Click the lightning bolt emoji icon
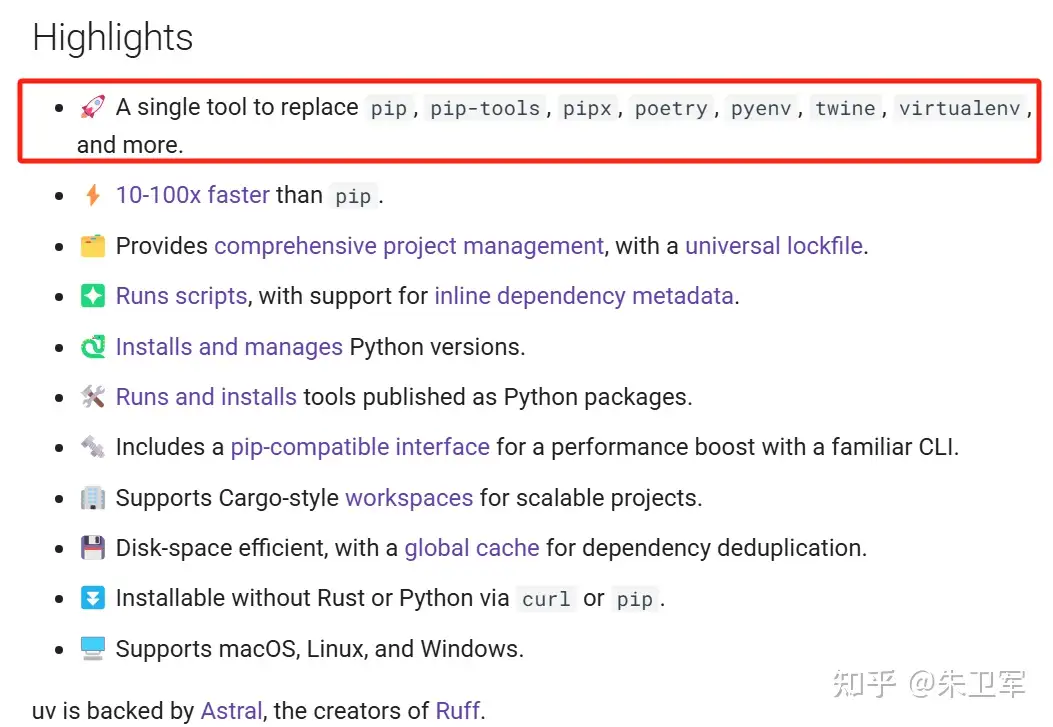 93,195
